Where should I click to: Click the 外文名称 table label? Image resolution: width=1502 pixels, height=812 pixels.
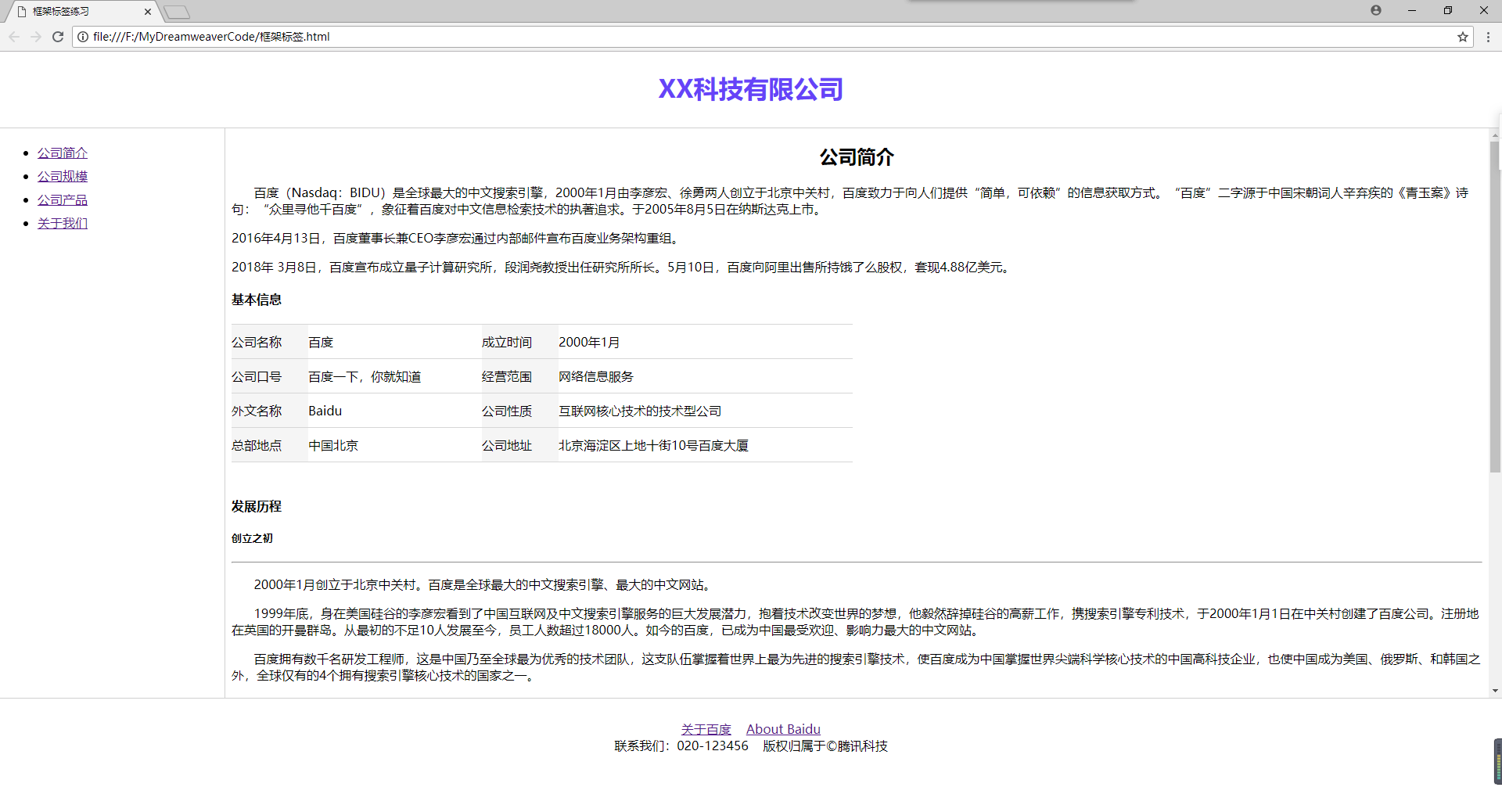coord(257,411)
